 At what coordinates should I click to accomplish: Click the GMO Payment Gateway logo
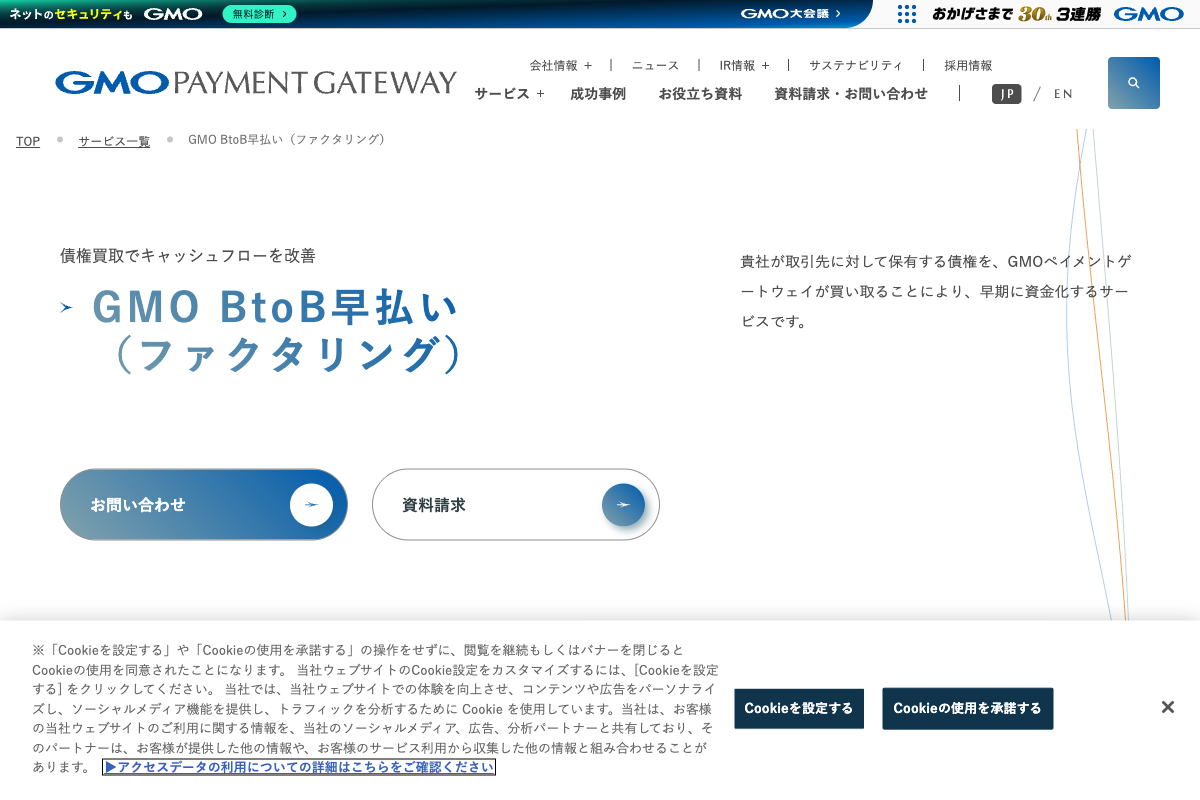click(x=256, y=83)
